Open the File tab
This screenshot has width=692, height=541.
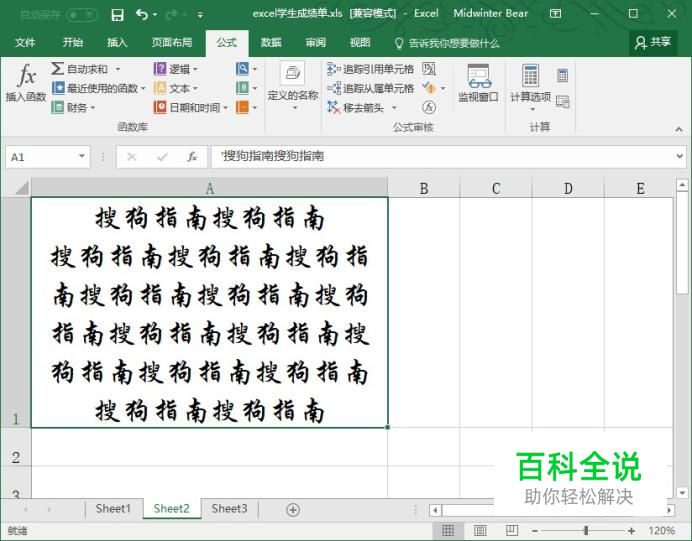[25, 42]
